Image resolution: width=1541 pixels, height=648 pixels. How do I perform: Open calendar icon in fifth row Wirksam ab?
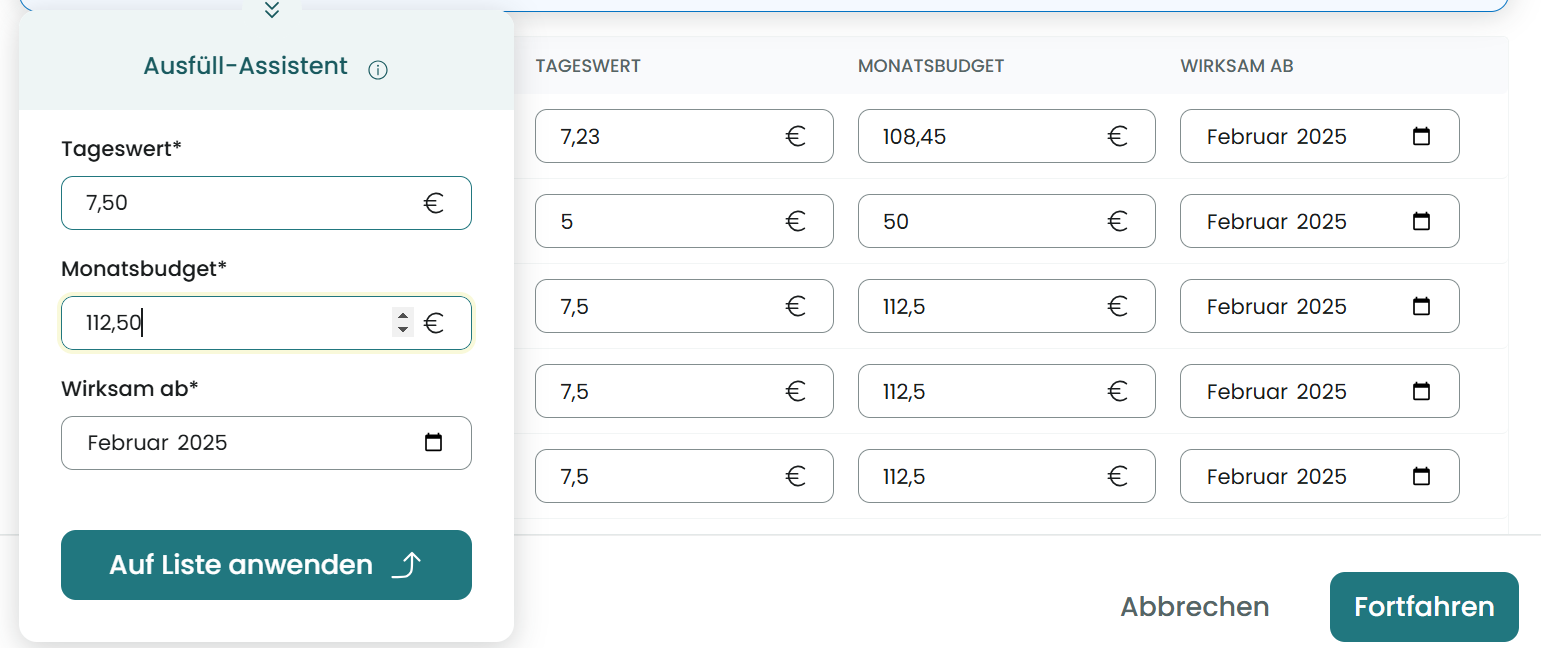[1421, 477]
